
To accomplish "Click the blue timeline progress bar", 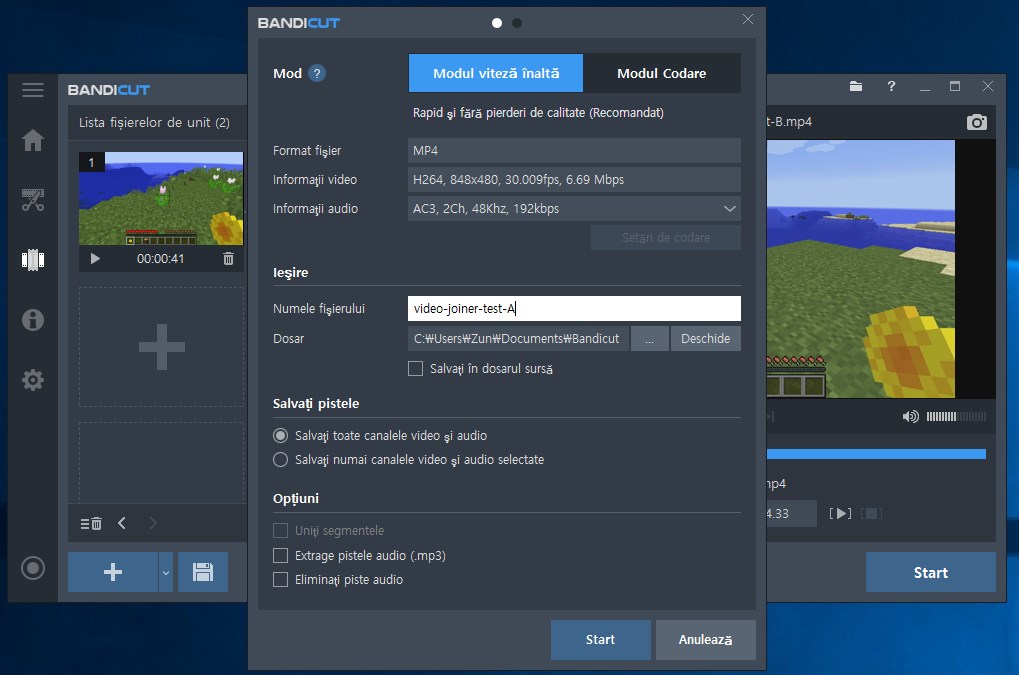I will pyautogui.click(x=876, y=454).
